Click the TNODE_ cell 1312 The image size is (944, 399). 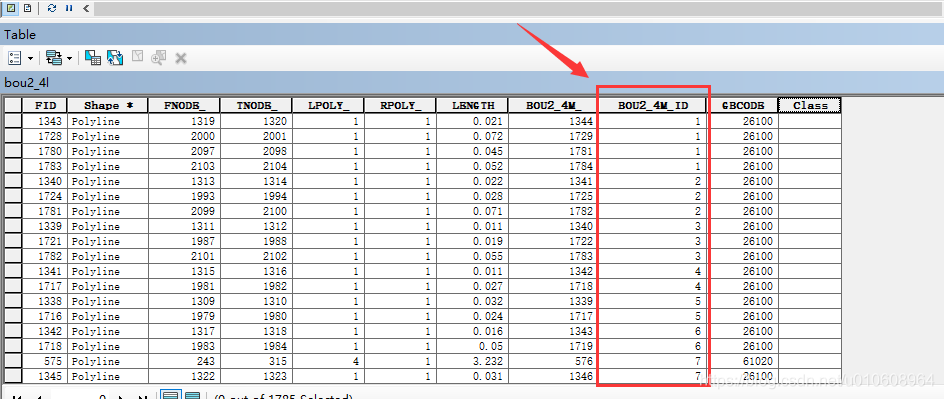click(x=256, y=226)
